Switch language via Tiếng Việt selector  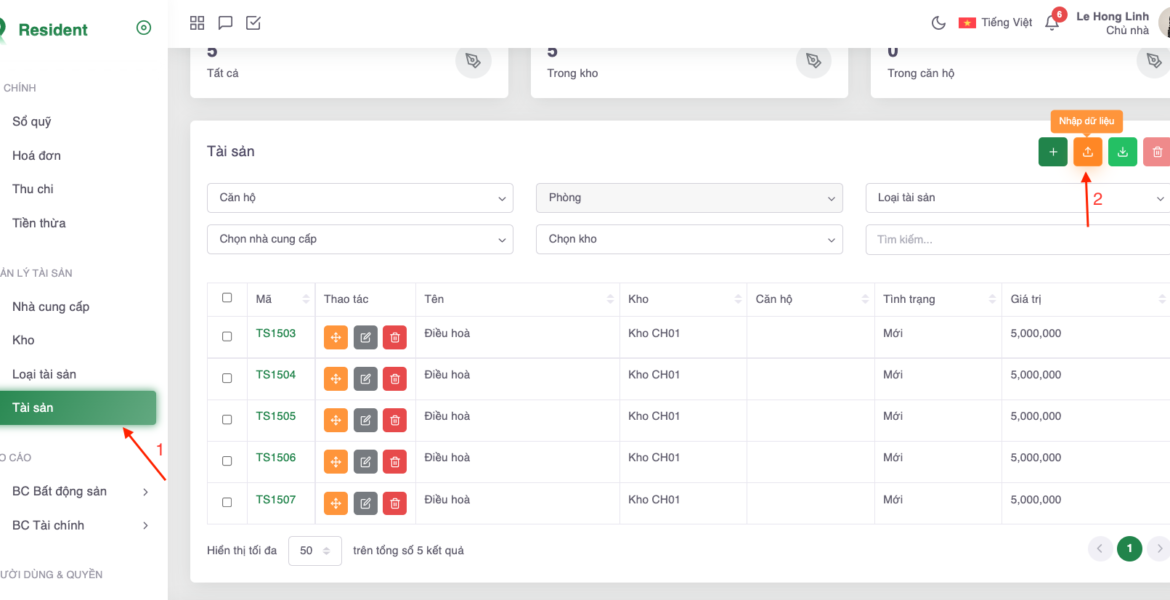(995, 23)
